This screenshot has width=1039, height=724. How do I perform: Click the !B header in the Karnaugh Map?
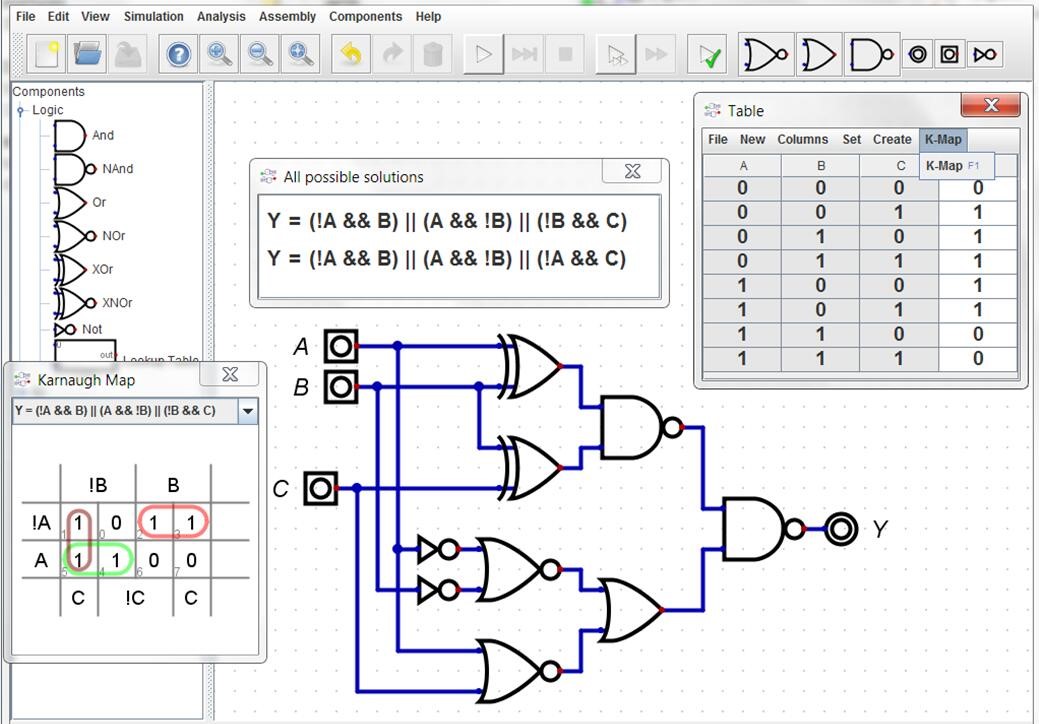point(98,486)
